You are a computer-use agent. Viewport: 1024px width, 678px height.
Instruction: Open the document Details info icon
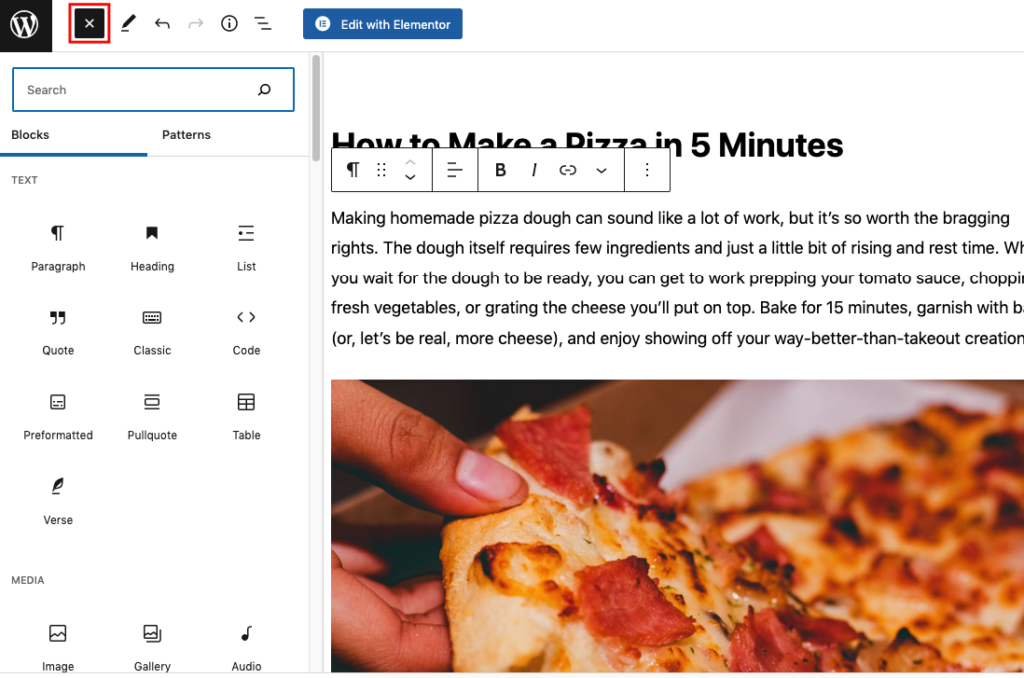(x=229, y=24)
